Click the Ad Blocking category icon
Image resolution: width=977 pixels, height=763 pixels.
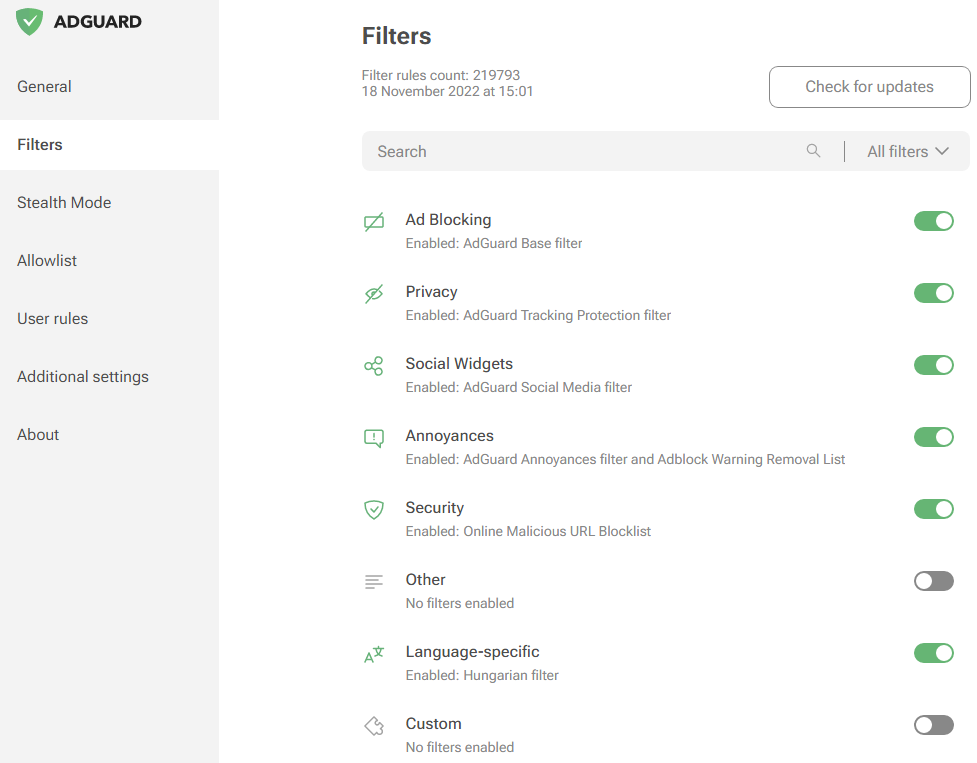point(374,222)
